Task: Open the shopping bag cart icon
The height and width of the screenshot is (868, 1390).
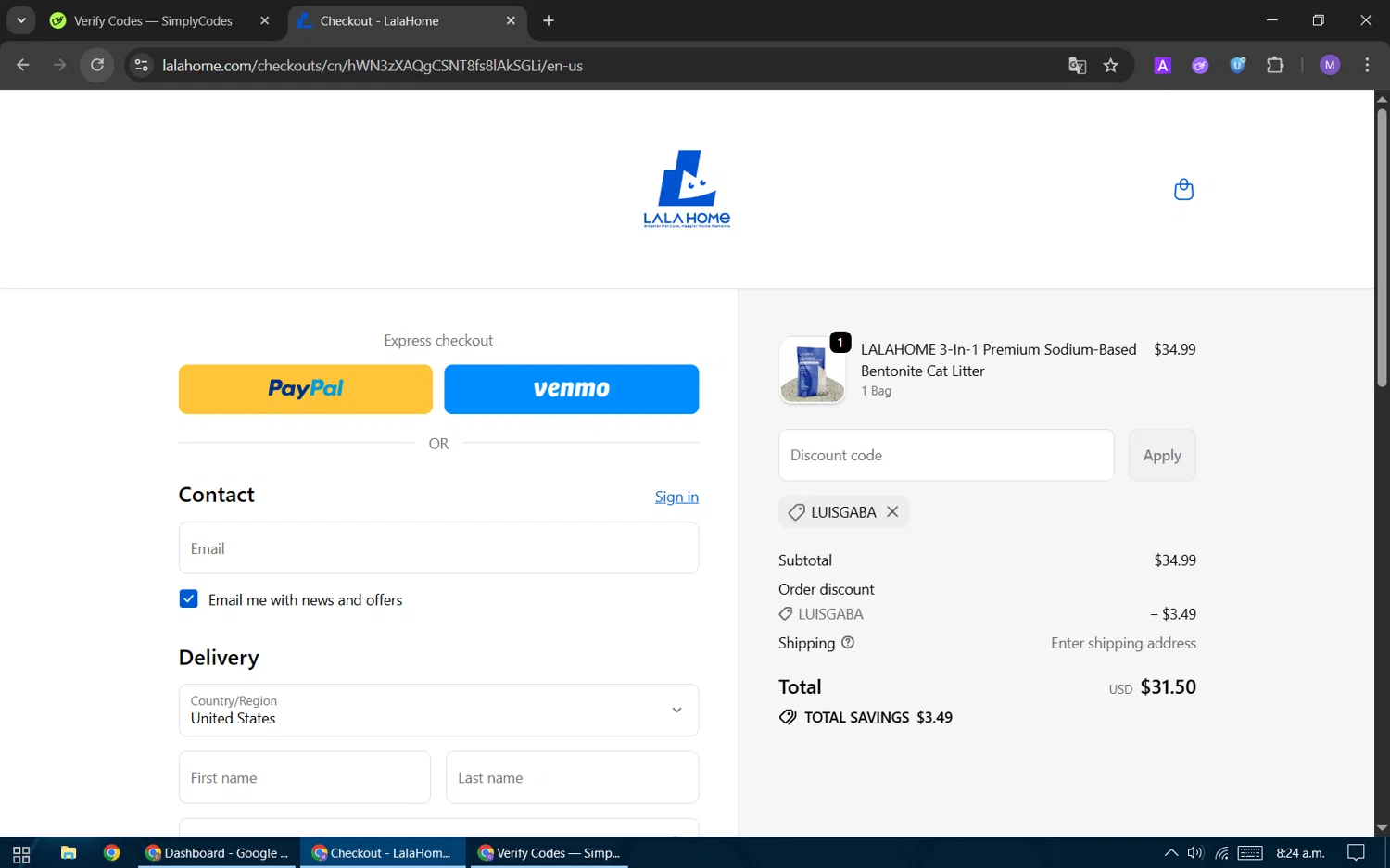Action: [x=1183, y=189]
